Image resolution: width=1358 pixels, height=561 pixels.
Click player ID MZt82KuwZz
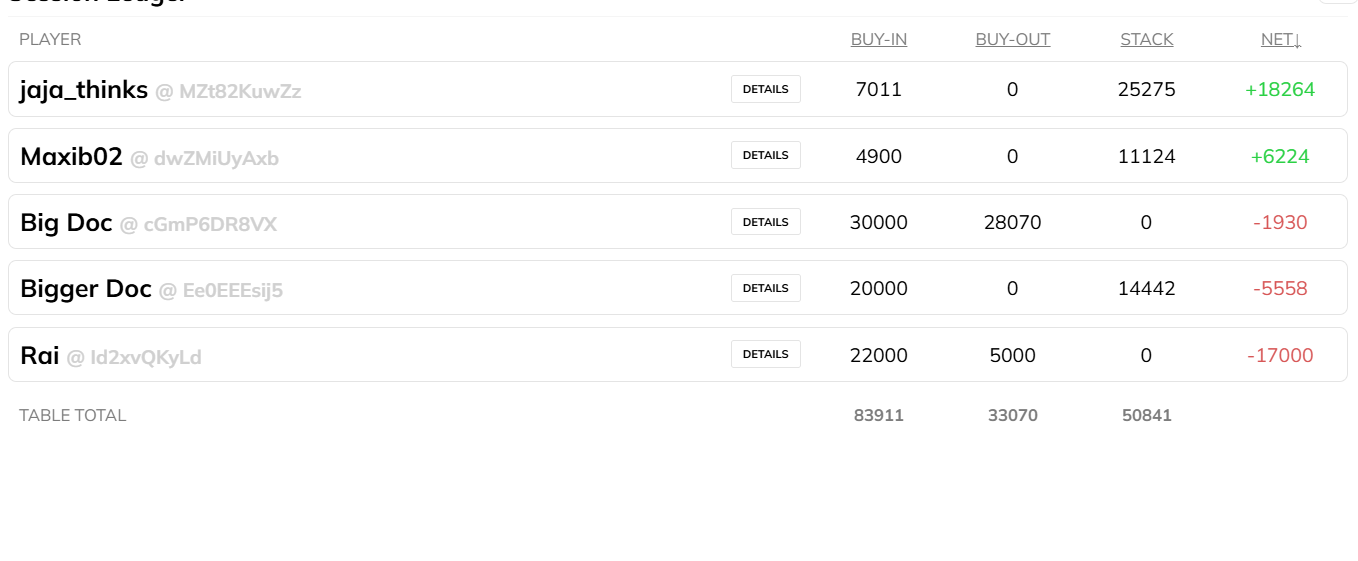click(240, 92)
